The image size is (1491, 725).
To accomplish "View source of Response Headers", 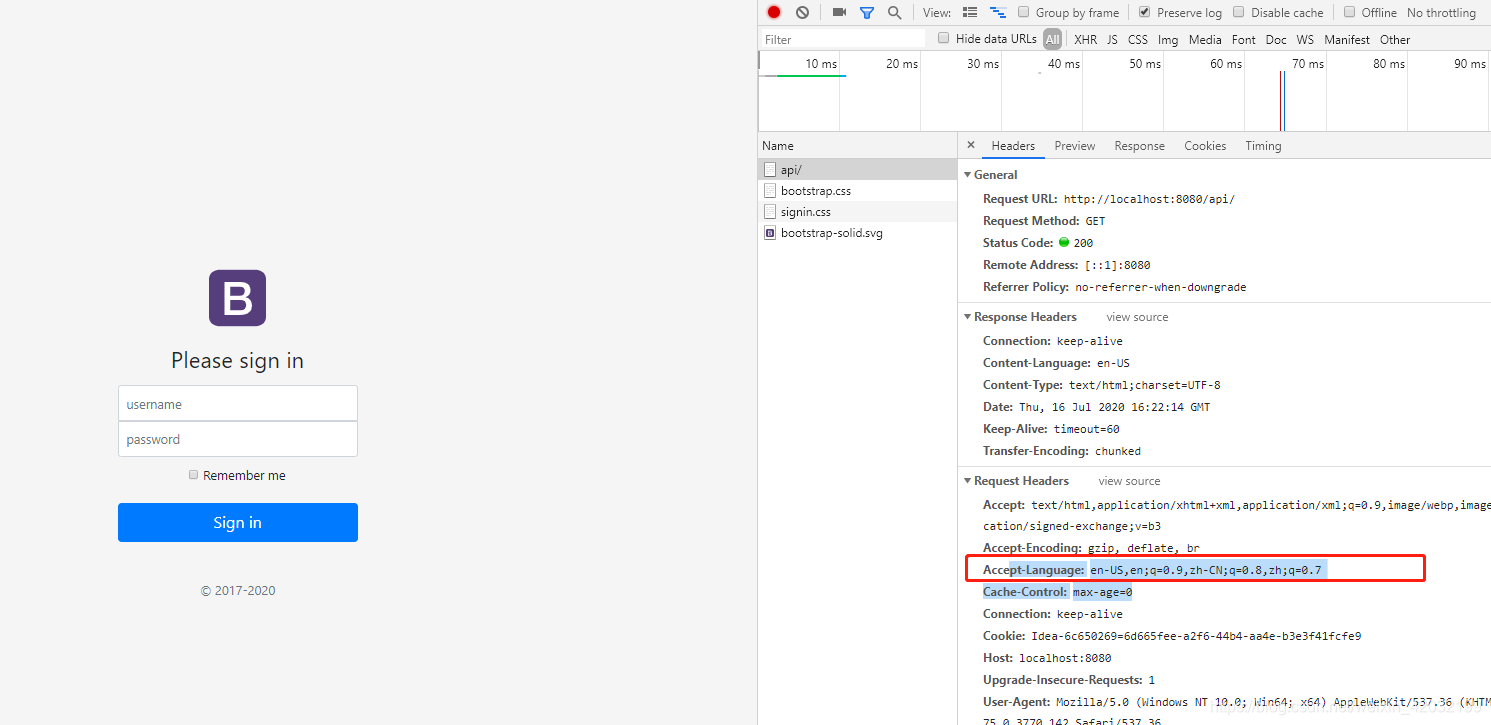I will click(x=1137, y=317).
